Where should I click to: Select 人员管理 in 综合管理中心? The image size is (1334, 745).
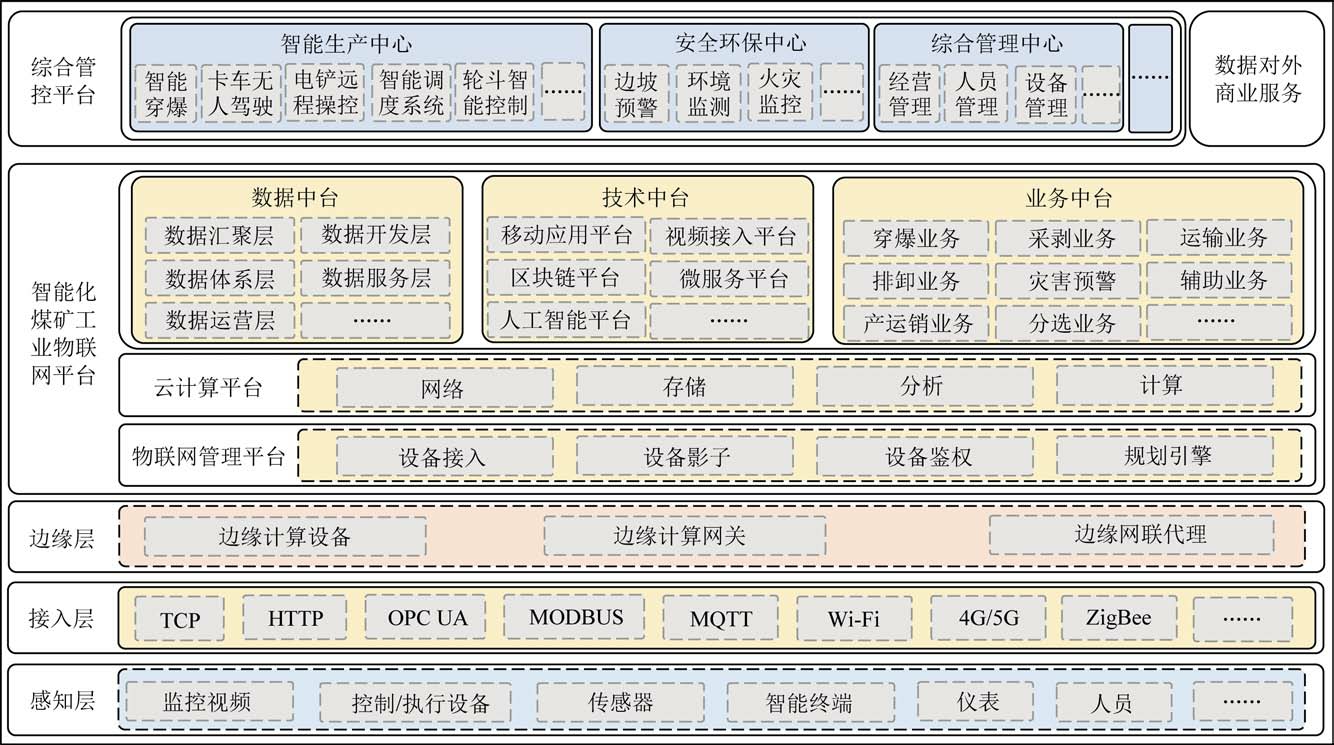click(x=976, y=93)
